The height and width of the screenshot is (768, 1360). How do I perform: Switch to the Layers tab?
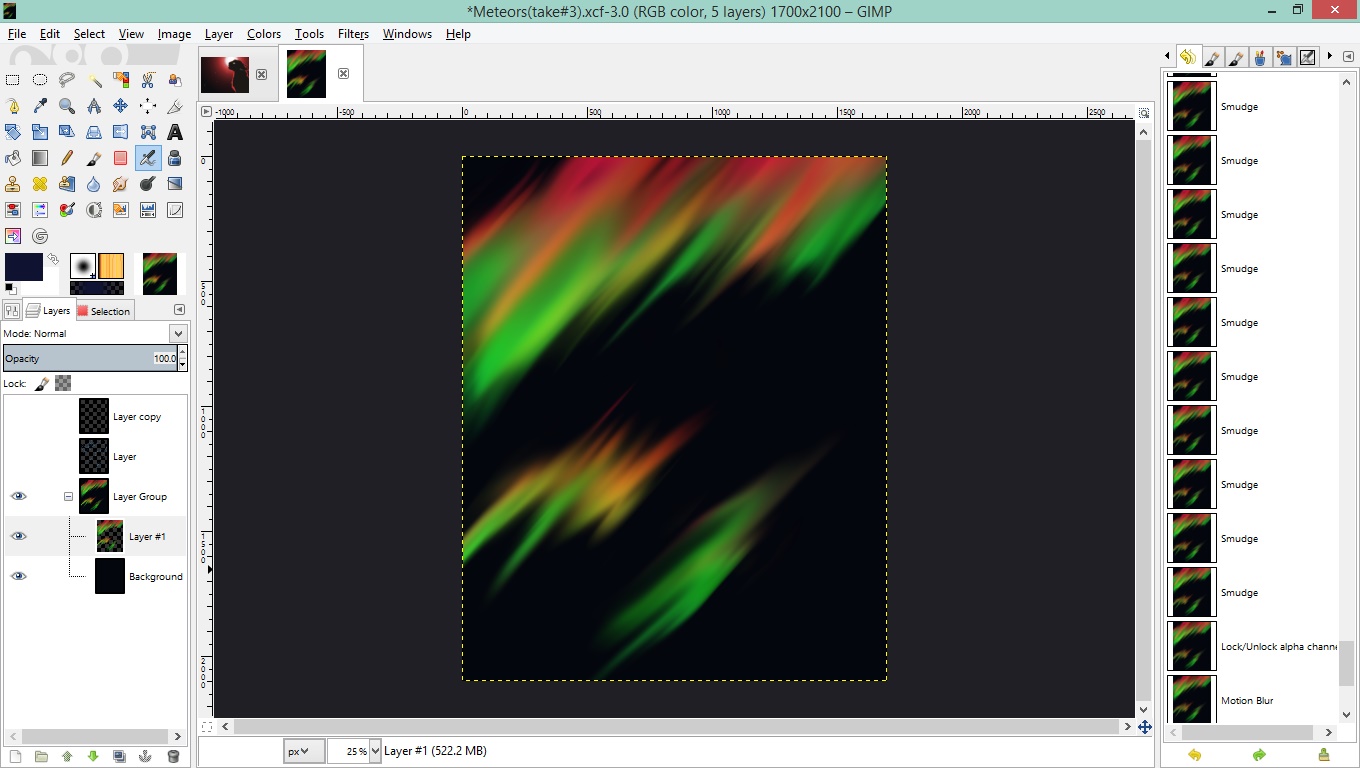(x=48, y=310)
